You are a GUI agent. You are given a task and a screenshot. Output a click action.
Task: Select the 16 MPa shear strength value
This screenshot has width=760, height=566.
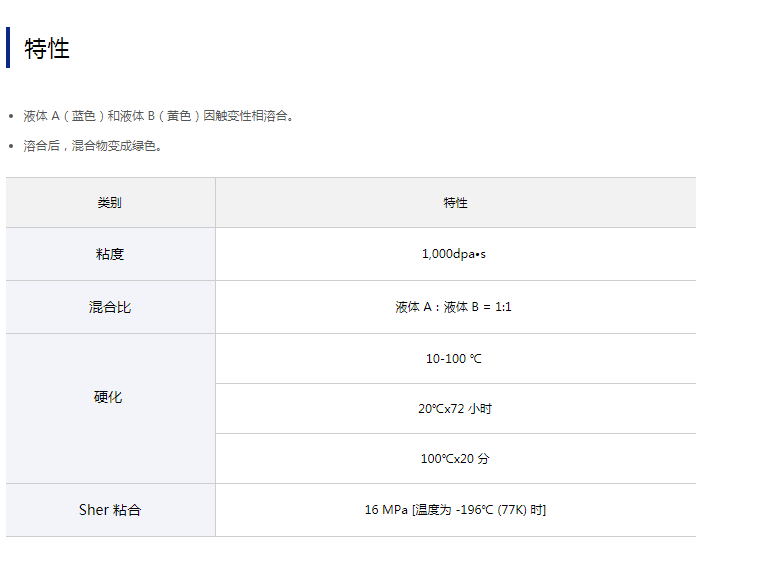click(455, 510)
